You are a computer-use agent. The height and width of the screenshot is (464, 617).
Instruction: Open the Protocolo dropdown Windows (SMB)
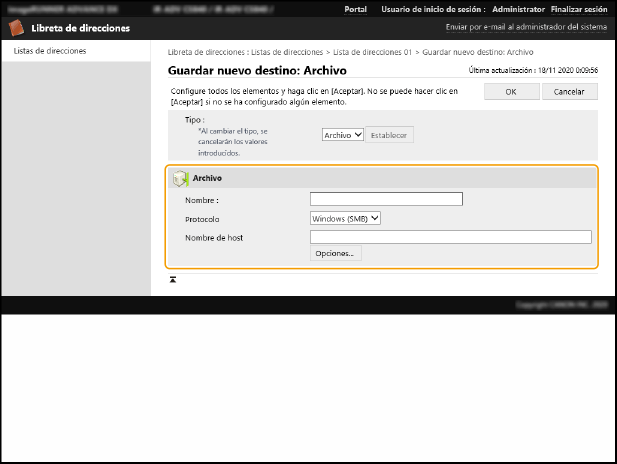[346, 218]
